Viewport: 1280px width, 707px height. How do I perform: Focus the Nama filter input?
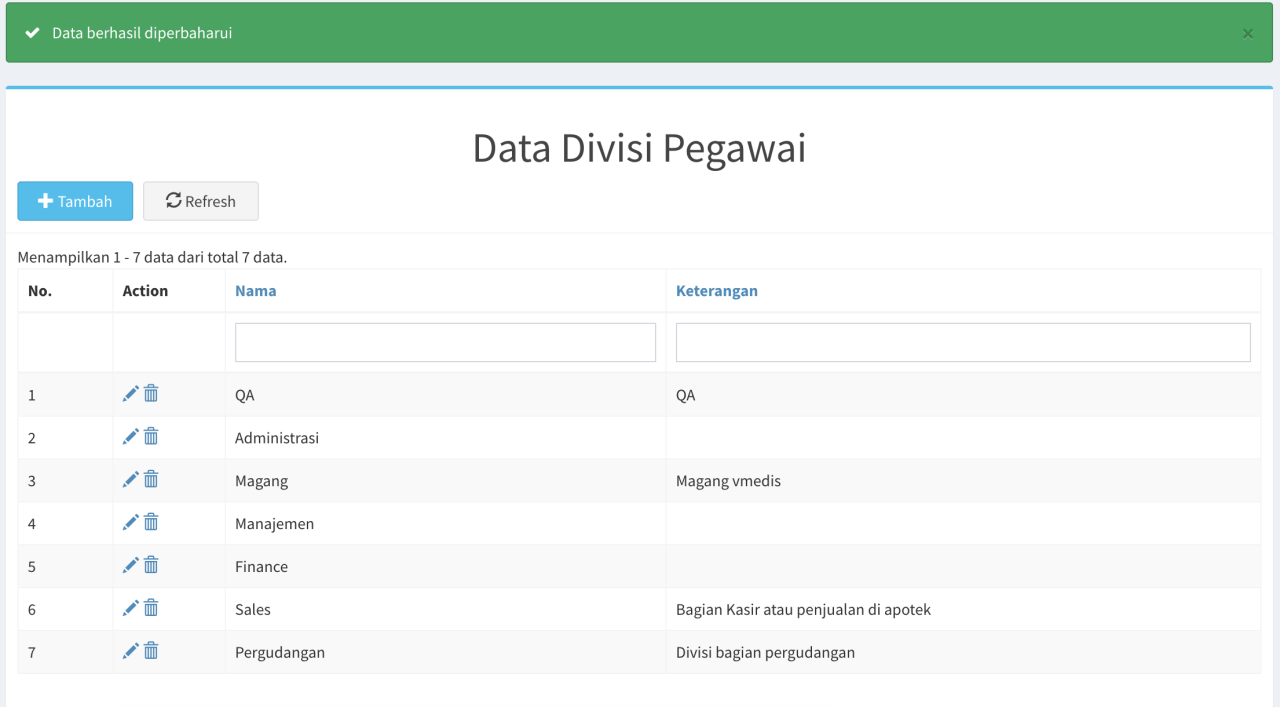(445, 342)
